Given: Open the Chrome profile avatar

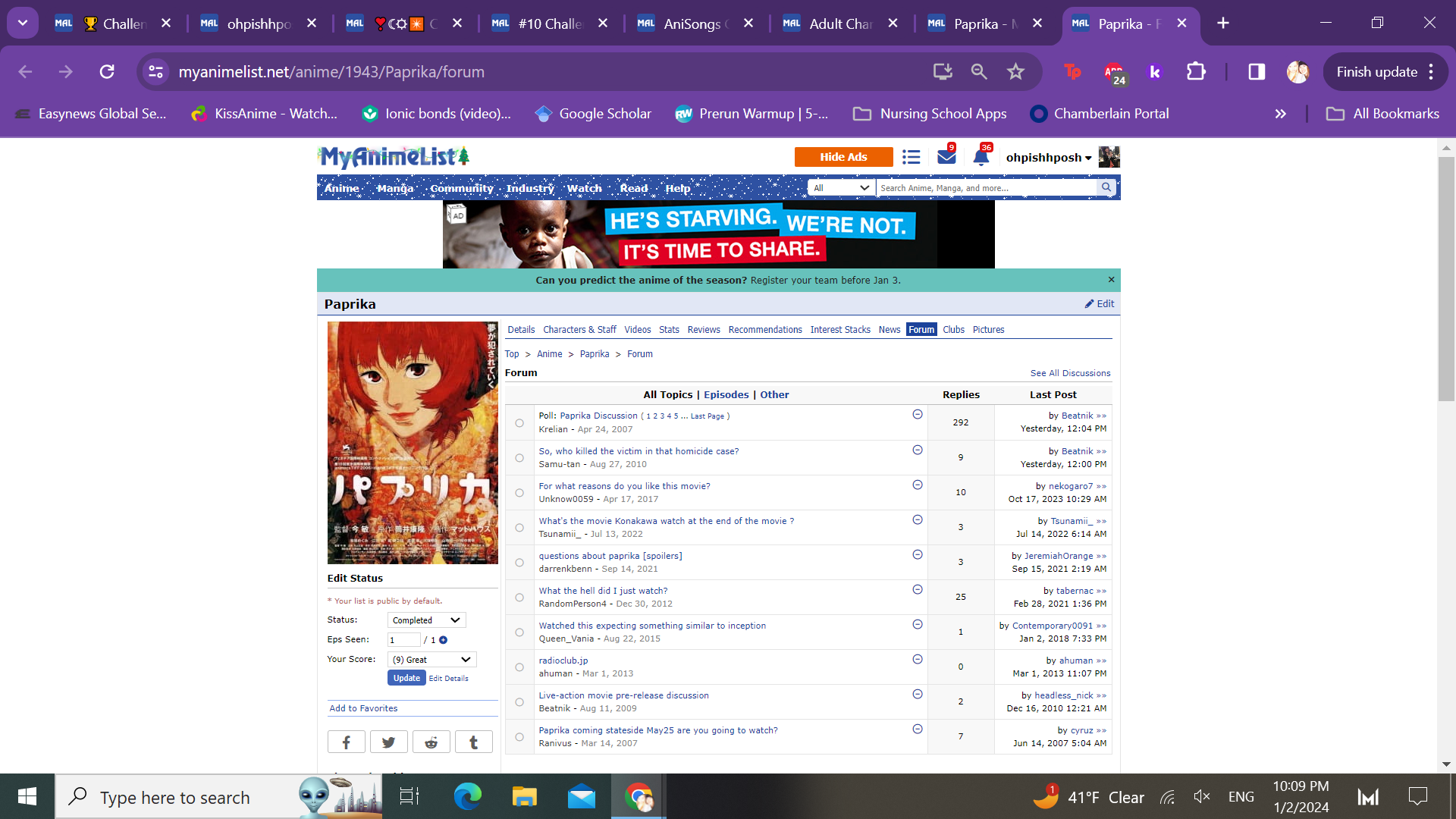Looking at the screenshot, I should click(x=1298, y=71).
